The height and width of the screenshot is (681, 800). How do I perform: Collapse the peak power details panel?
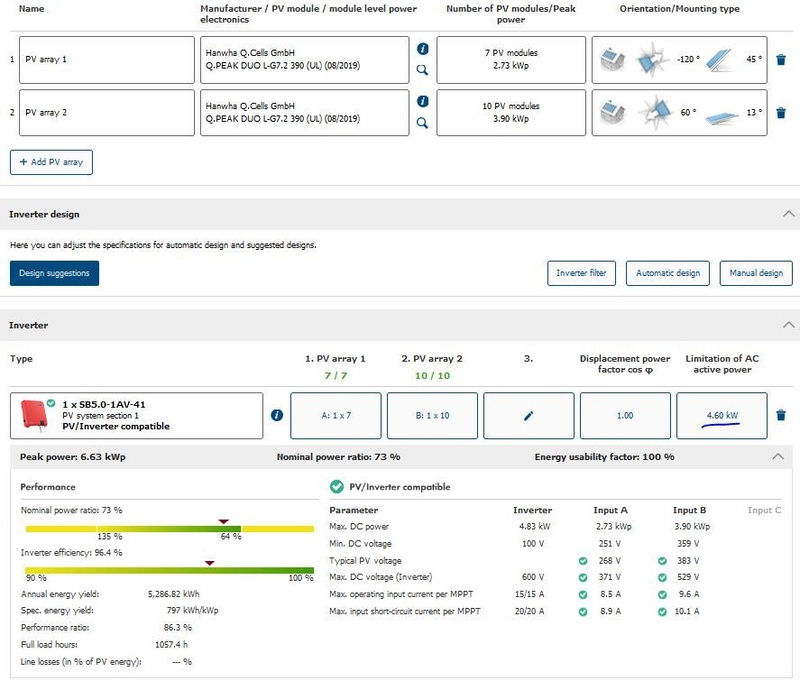click(776, 457)
